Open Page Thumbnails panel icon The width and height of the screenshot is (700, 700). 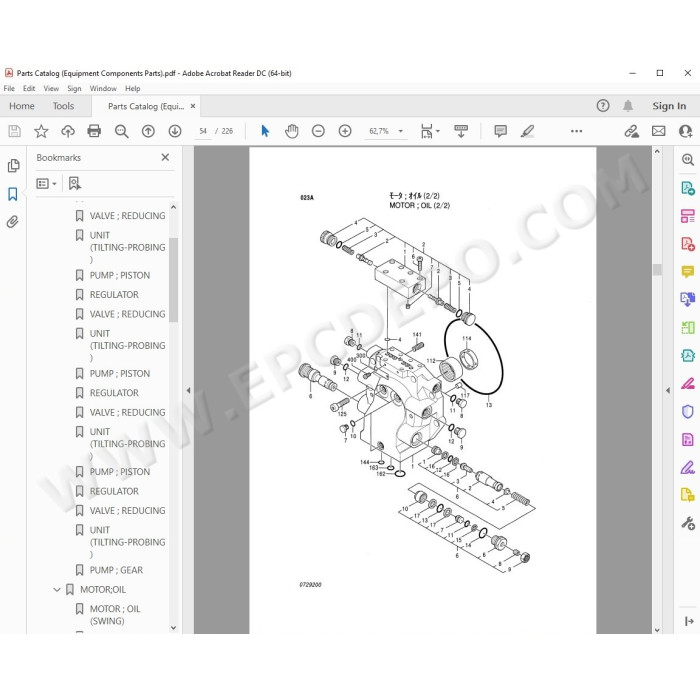[13, 166]
